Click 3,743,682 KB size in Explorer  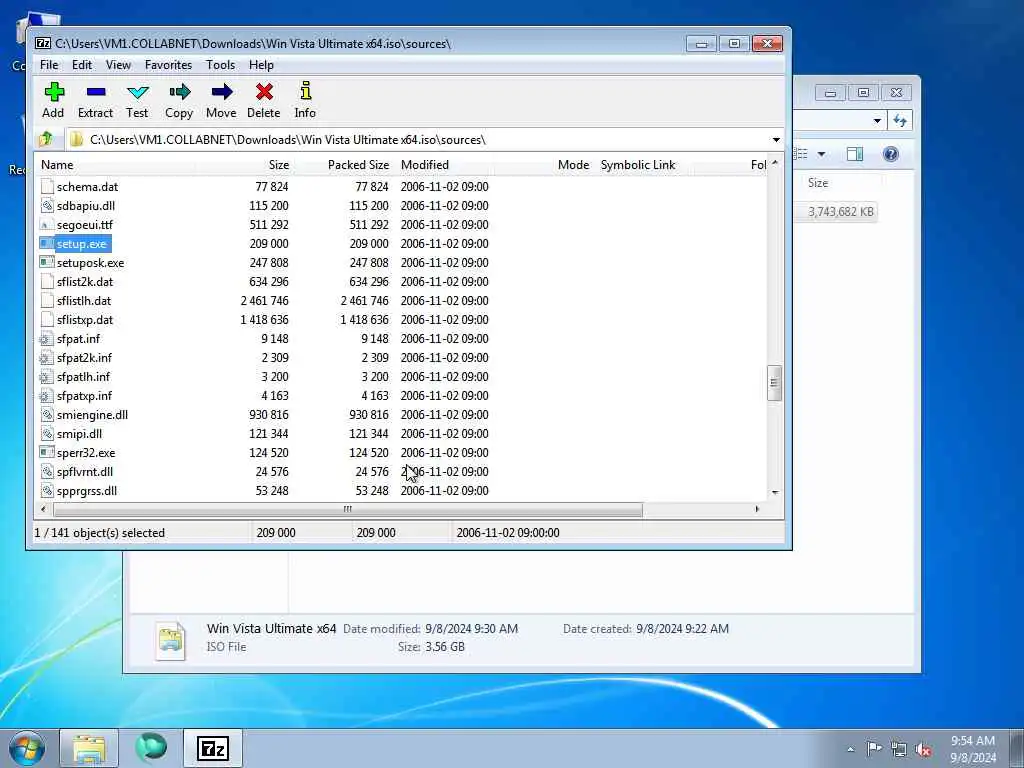tap(841, 212)
